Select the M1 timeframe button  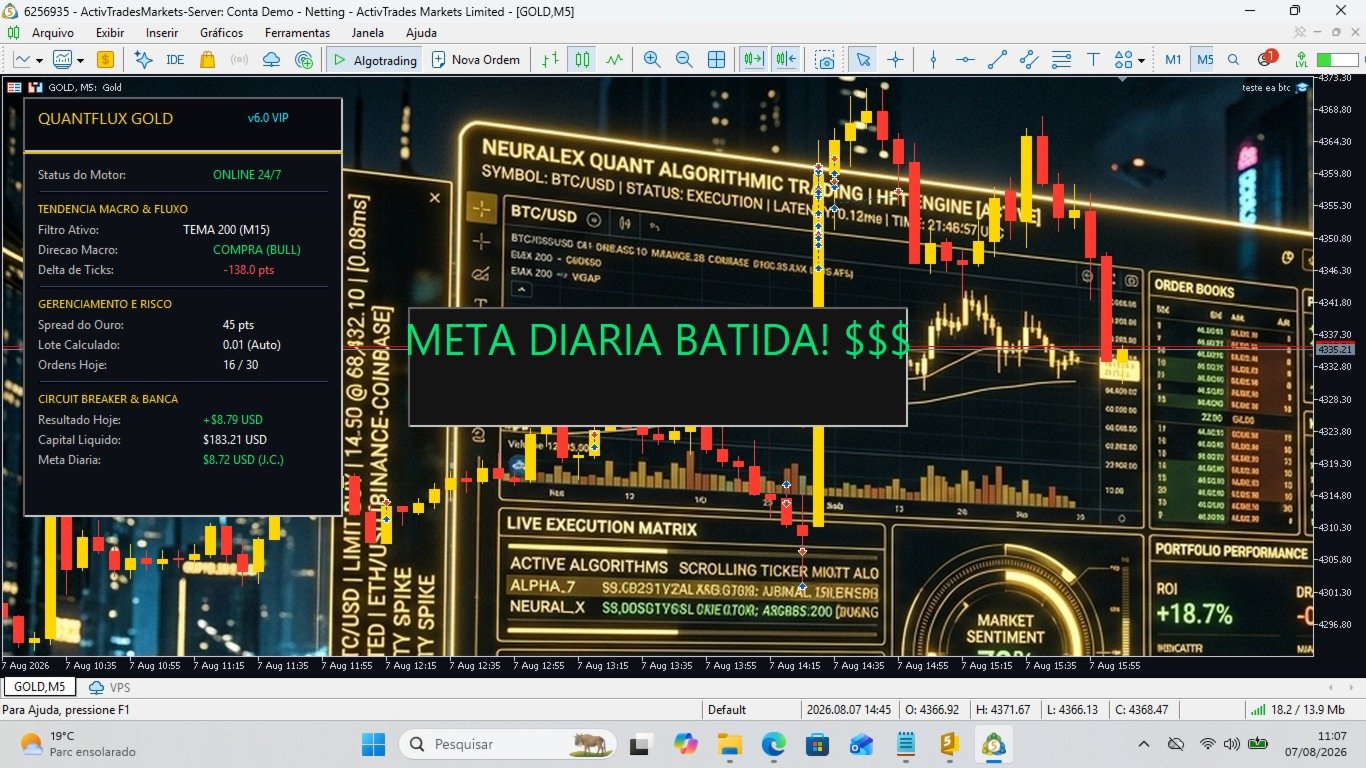(x=1173, y=60)
